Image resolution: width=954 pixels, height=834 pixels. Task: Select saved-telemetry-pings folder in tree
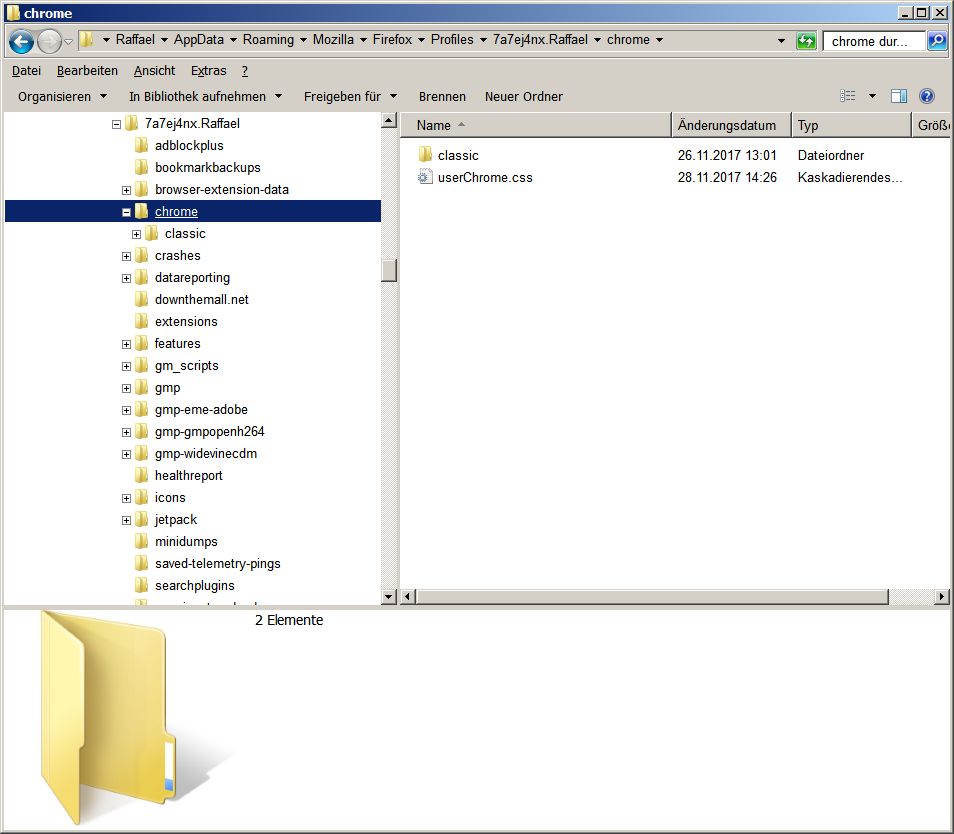pyautogui.click(x=217, y=563)
